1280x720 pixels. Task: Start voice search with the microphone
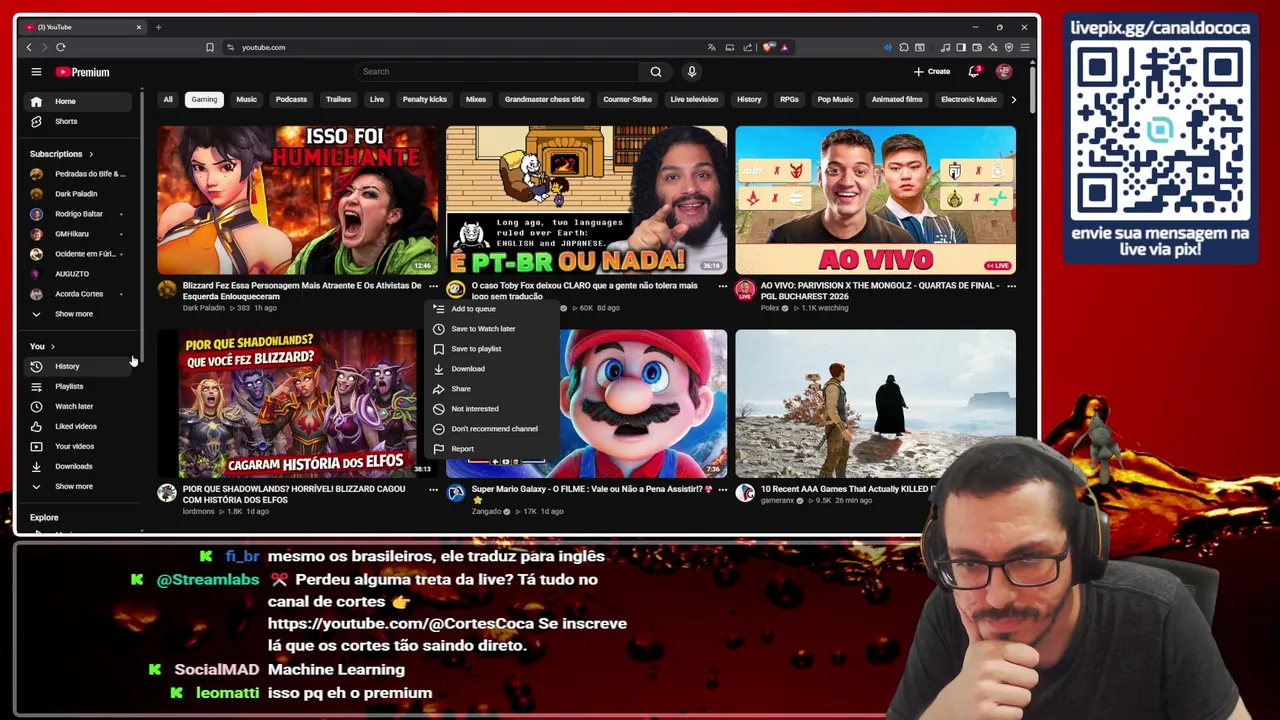pyautogui.click(x=691, y=72)
